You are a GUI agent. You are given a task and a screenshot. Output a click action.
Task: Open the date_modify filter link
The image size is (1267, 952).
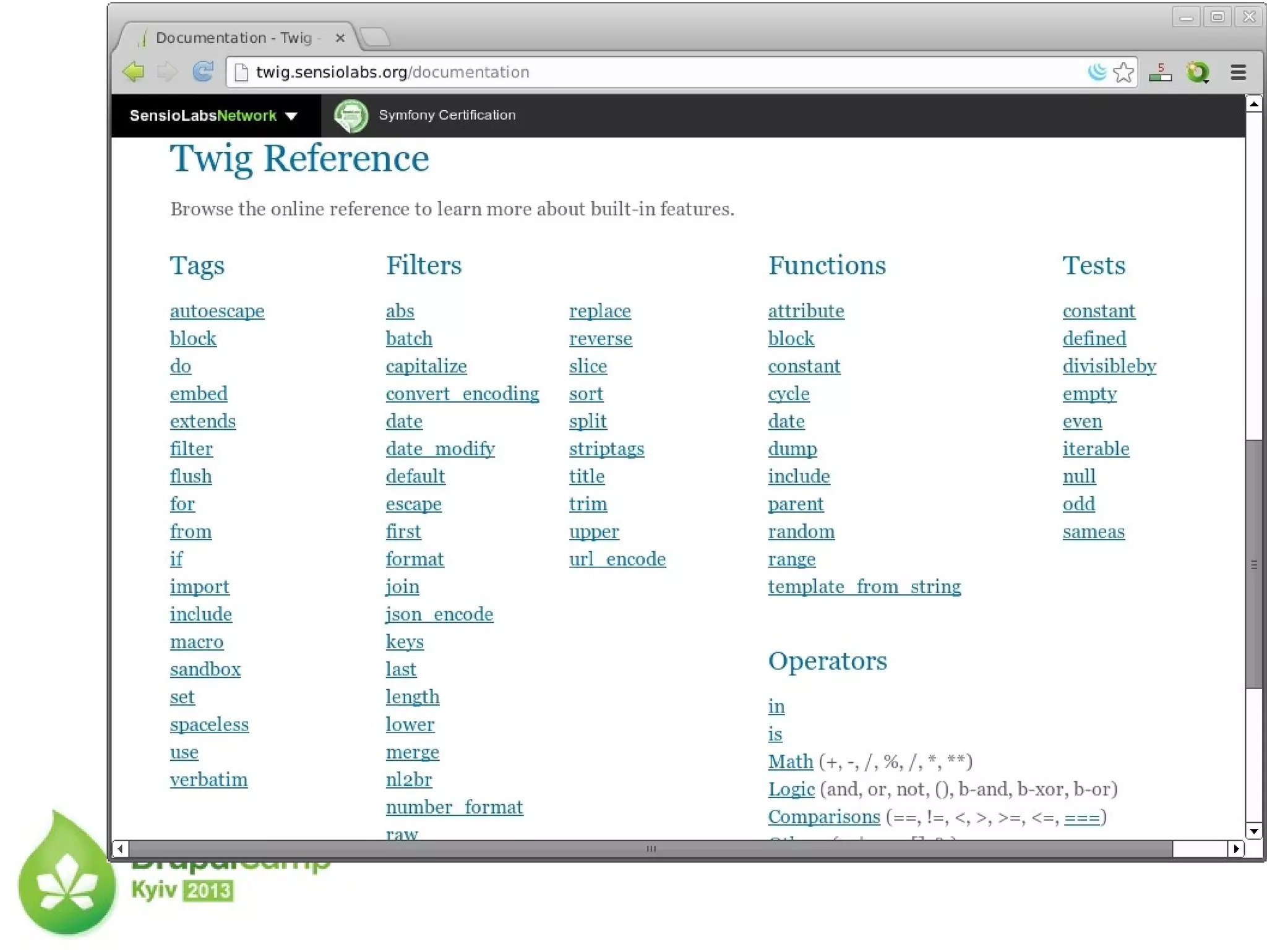[x=440, y=449]
